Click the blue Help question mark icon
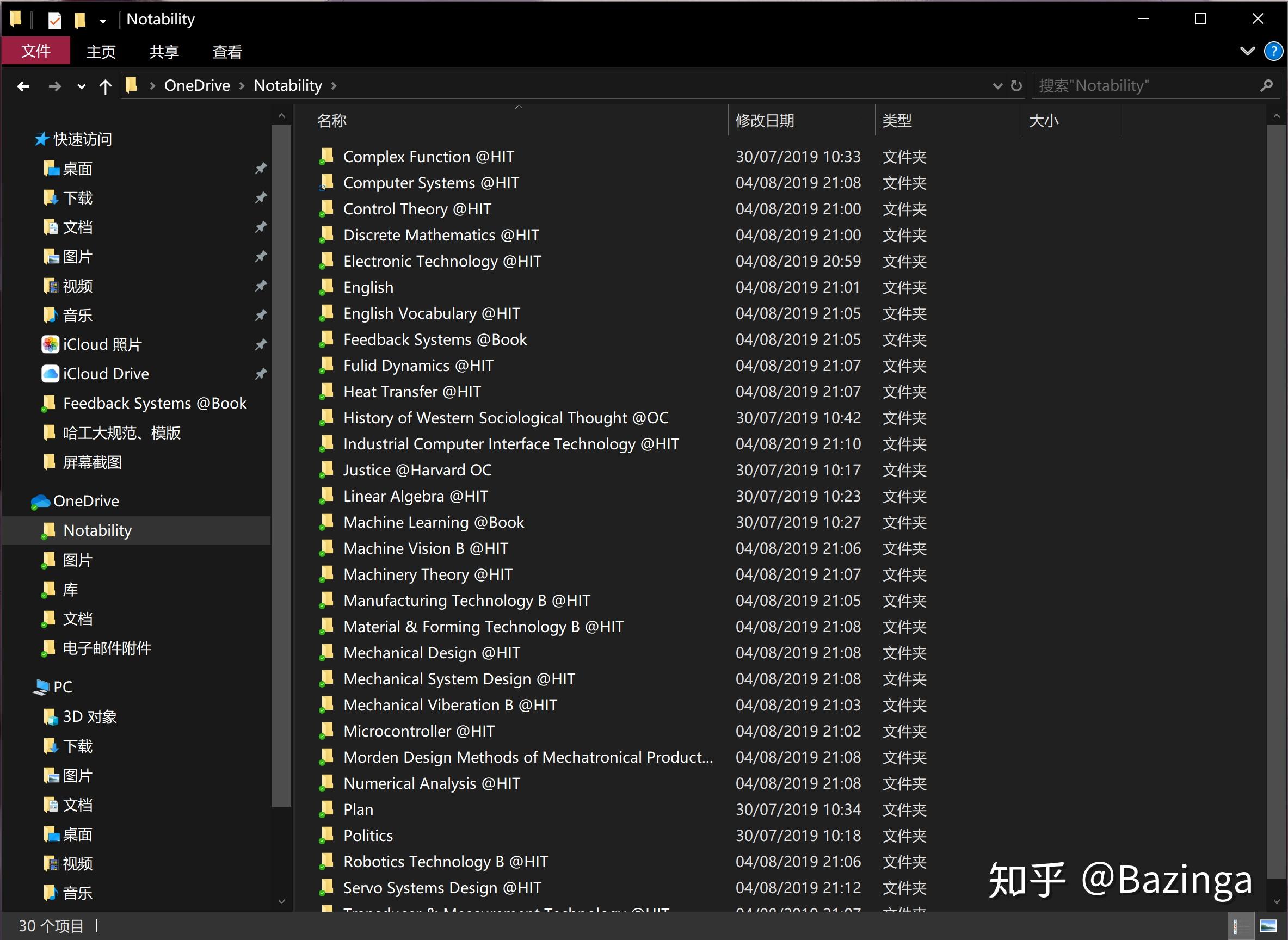The width and height of the screenshot is (1288, 940). pyautogui.click(x=1273, y=51)
